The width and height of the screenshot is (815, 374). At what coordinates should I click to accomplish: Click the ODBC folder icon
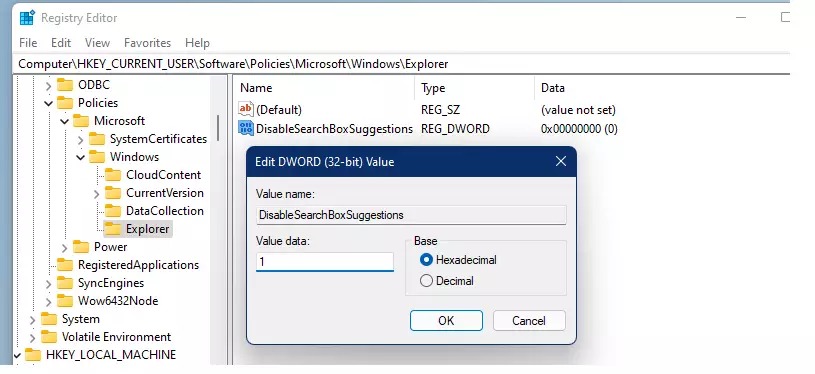(65, 85)
